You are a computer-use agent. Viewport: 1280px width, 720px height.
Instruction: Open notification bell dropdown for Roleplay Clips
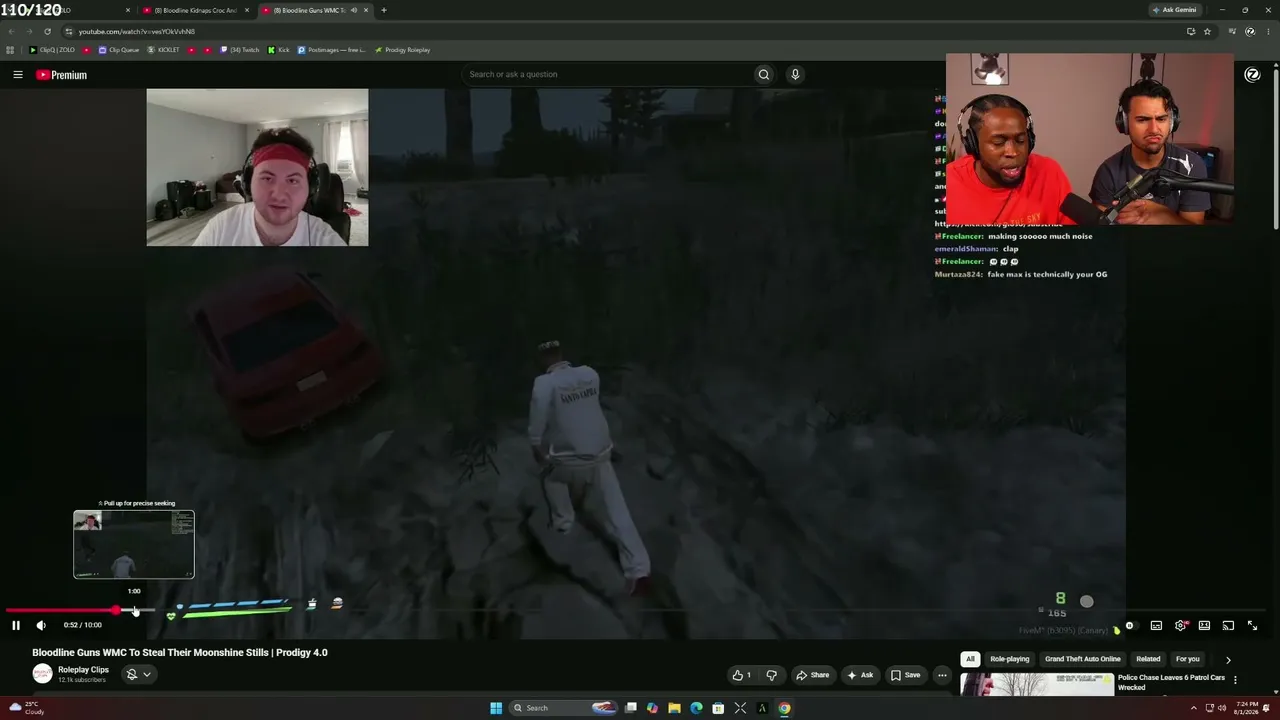point(138,675)
